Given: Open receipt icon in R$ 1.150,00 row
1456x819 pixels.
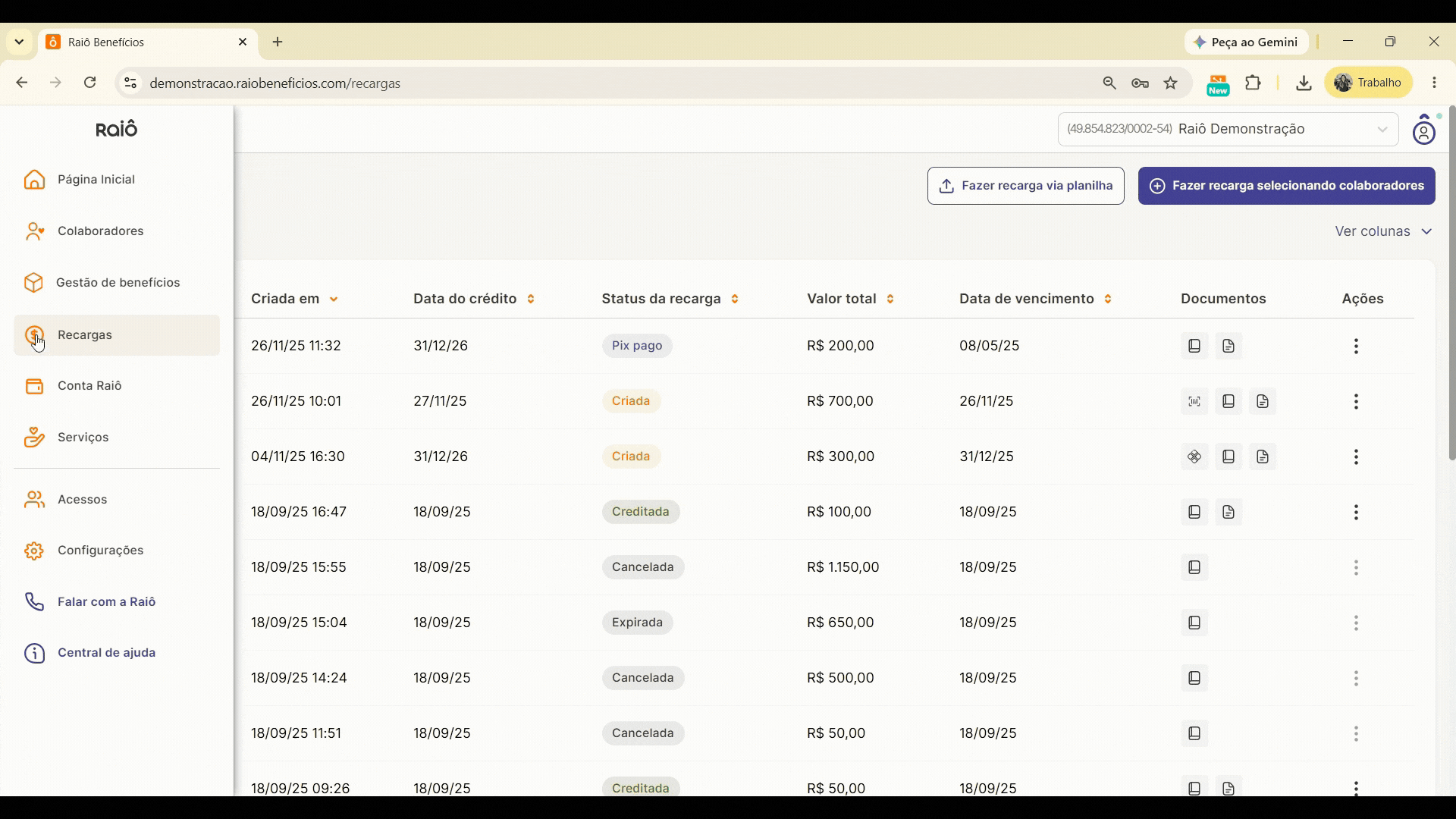Looking at the screenshot, I should tap(1194, 567).
